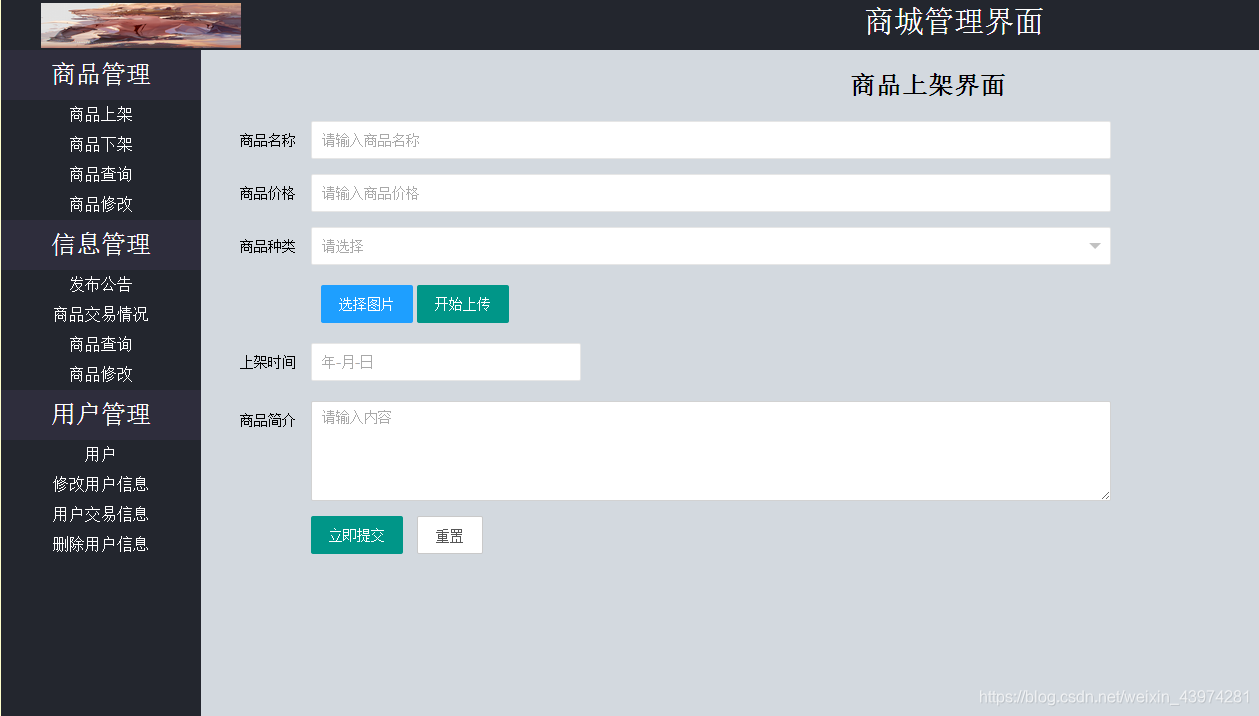Focus the 商品名称 input field
Image resolution: width=1259 pixels, height=716 pixels.
click(x=711, y=140)
